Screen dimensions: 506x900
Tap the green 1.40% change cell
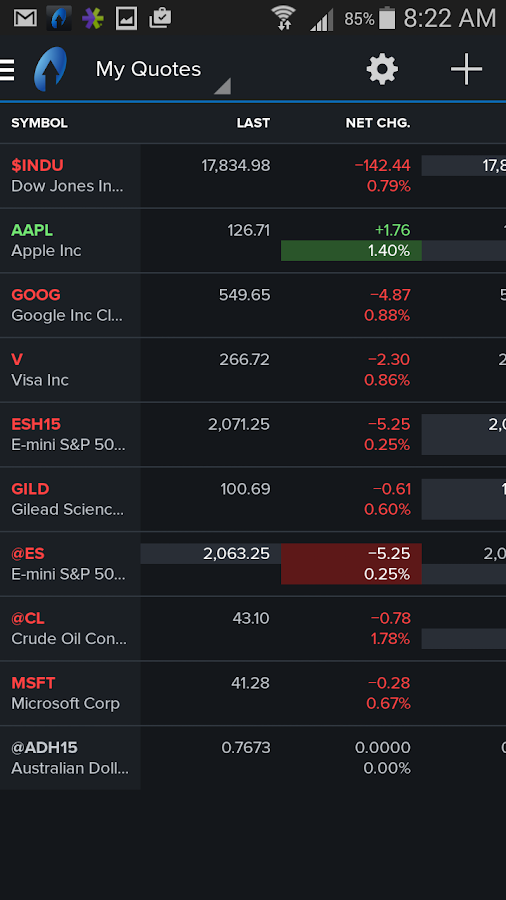(352, 251)
